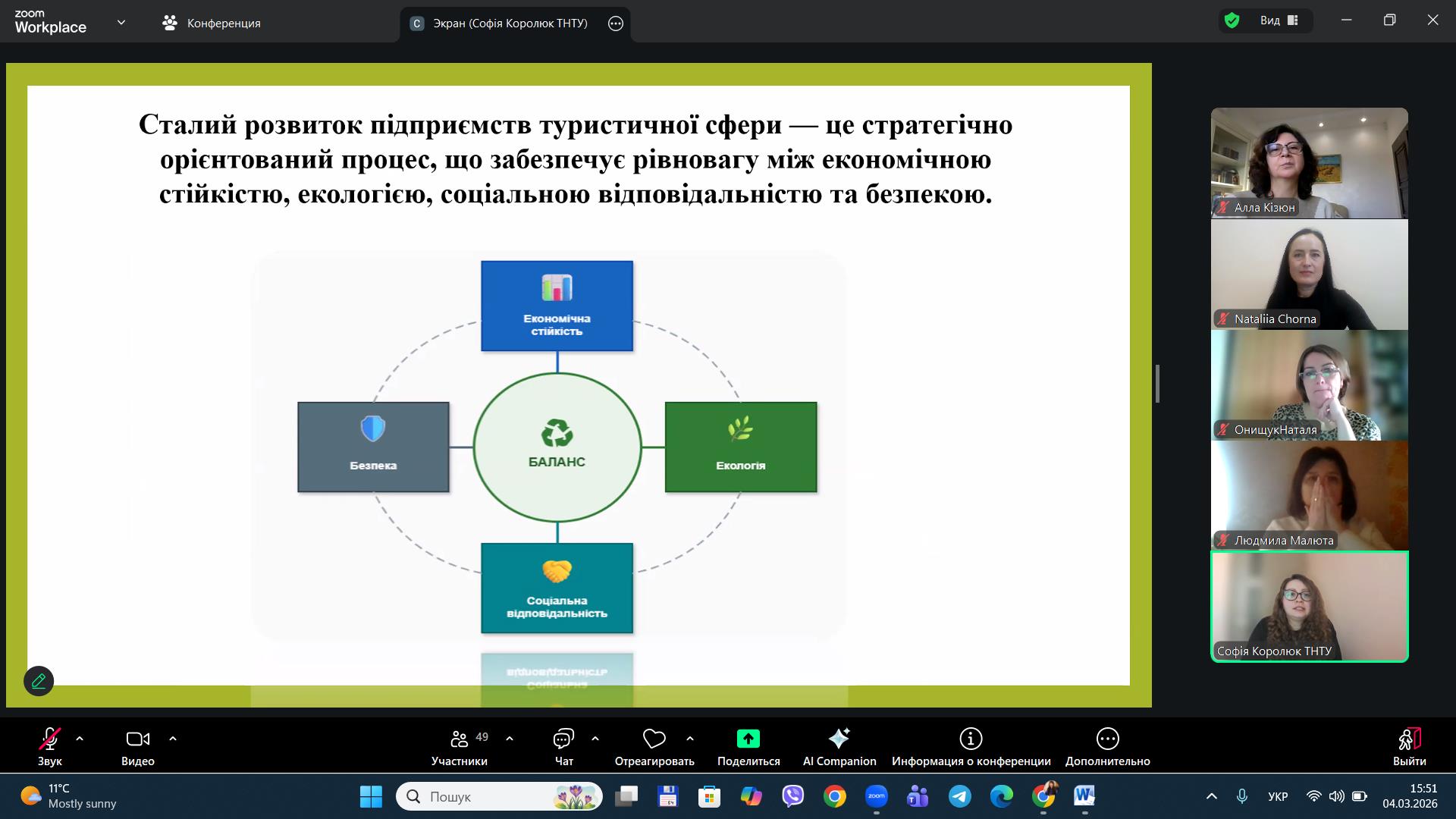This screenshot has height=819, width=1456.
Task: Open the Participants list icon
Action: (460, 739)
